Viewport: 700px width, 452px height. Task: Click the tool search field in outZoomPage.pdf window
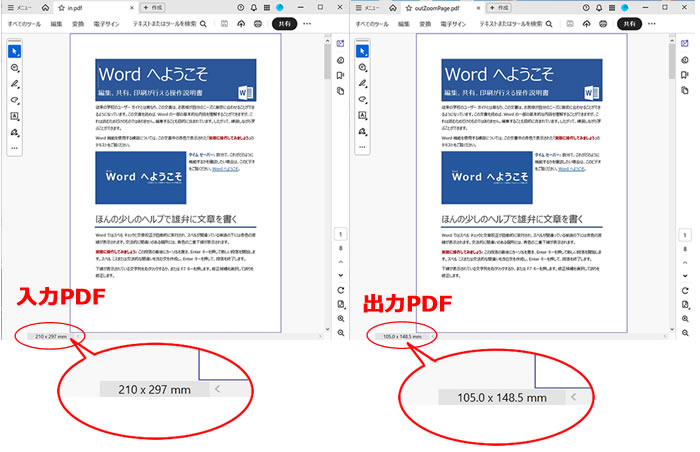point(516,24)
